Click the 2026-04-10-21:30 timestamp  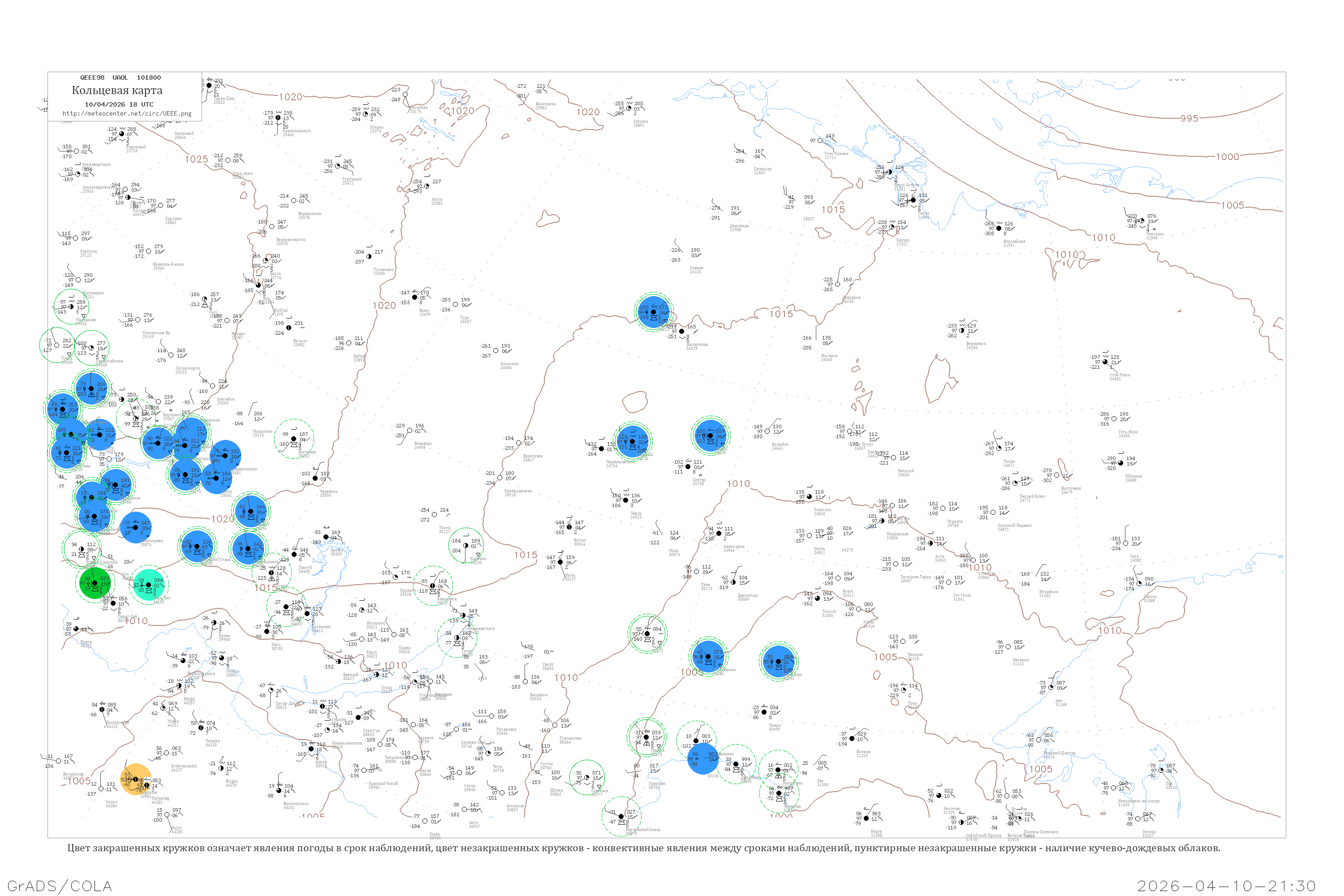pyautogui.click(x=1226, y=886)
